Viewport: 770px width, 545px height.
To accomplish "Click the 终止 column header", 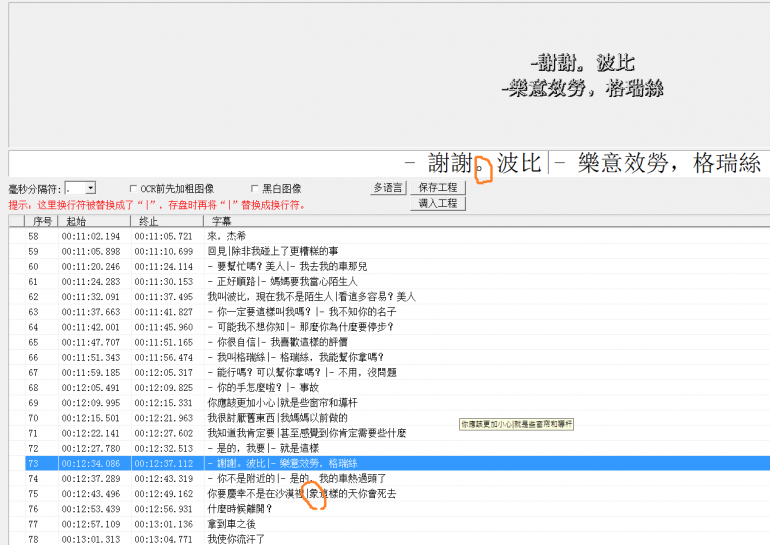I will 167,221.
